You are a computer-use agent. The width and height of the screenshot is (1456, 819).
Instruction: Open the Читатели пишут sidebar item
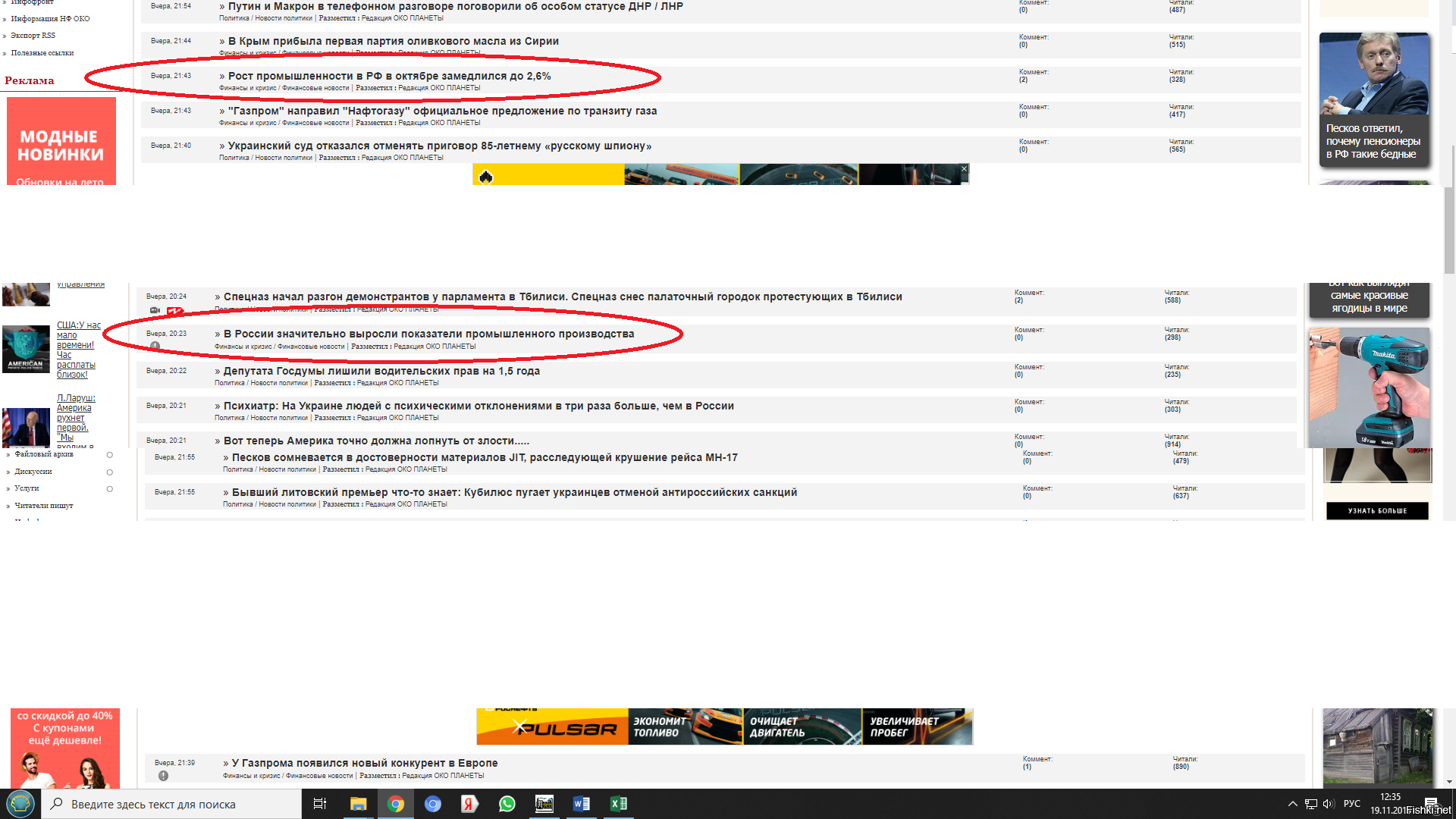point(44,506)
